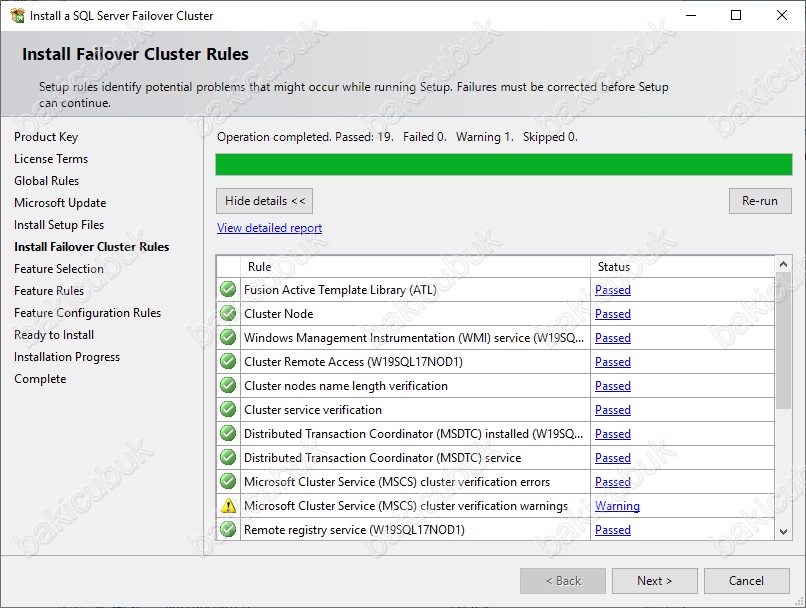This screenshot has width=806, height=608.
Task: Select the Installation Progress step
Action: [67, 357]
